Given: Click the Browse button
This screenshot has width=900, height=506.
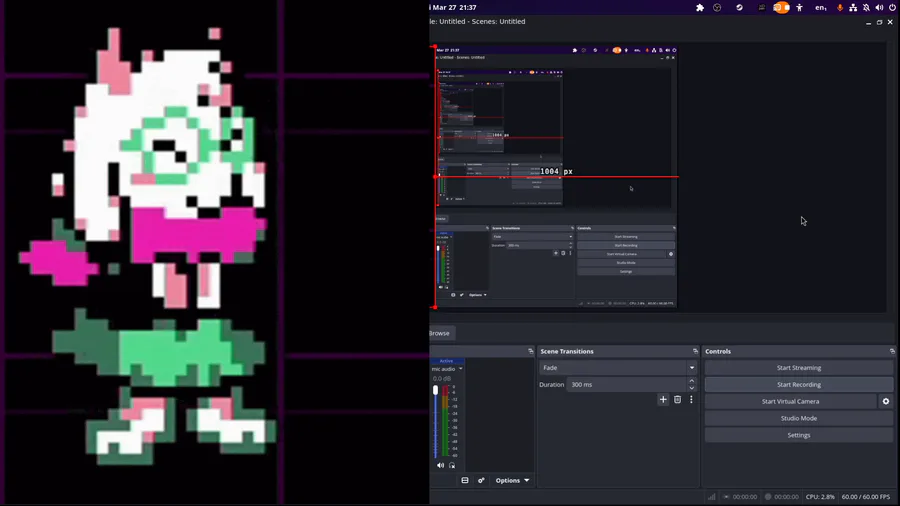Looking at the screenshot, I should pos(441,333).
